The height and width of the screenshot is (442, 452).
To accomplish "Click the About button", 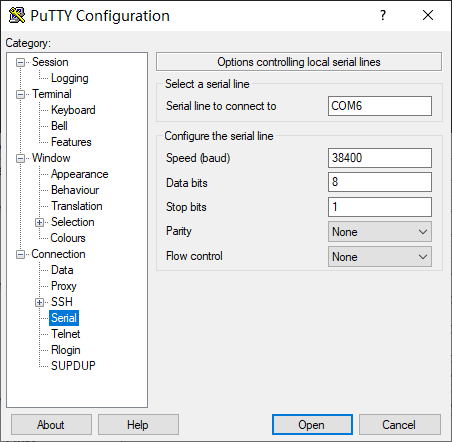I will [x=51, y=425].
